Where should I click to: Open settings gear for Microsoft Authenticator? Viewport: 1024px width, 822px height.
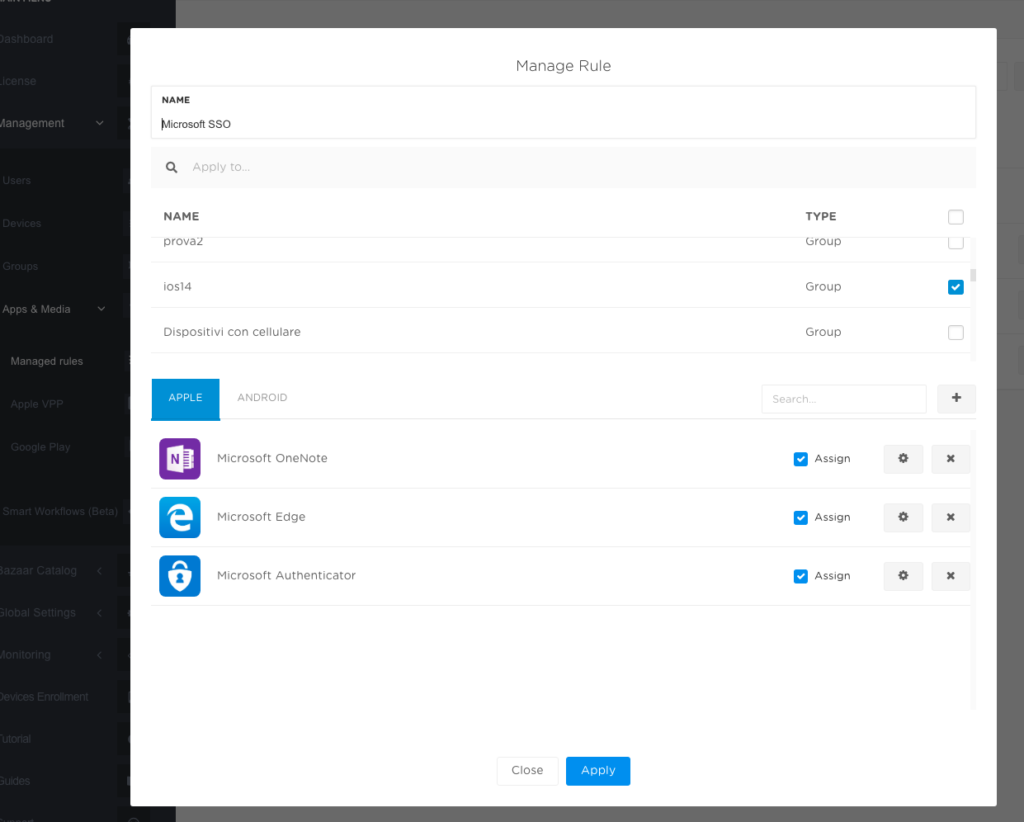[903, 576]
